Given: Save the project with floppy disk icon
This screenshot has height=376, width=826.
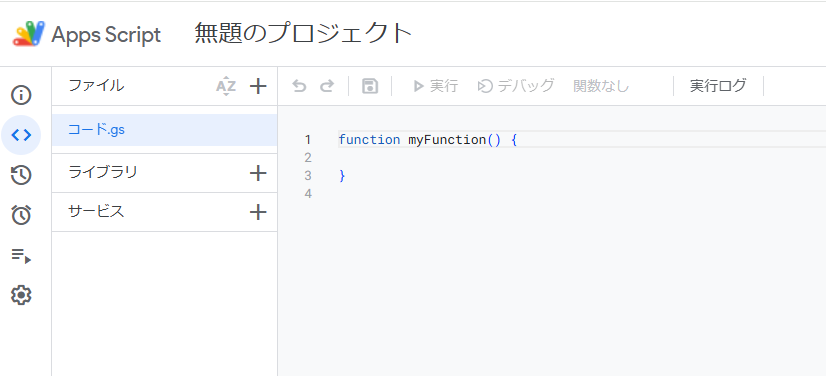Looking at the screenshot, I should (370, 86).
